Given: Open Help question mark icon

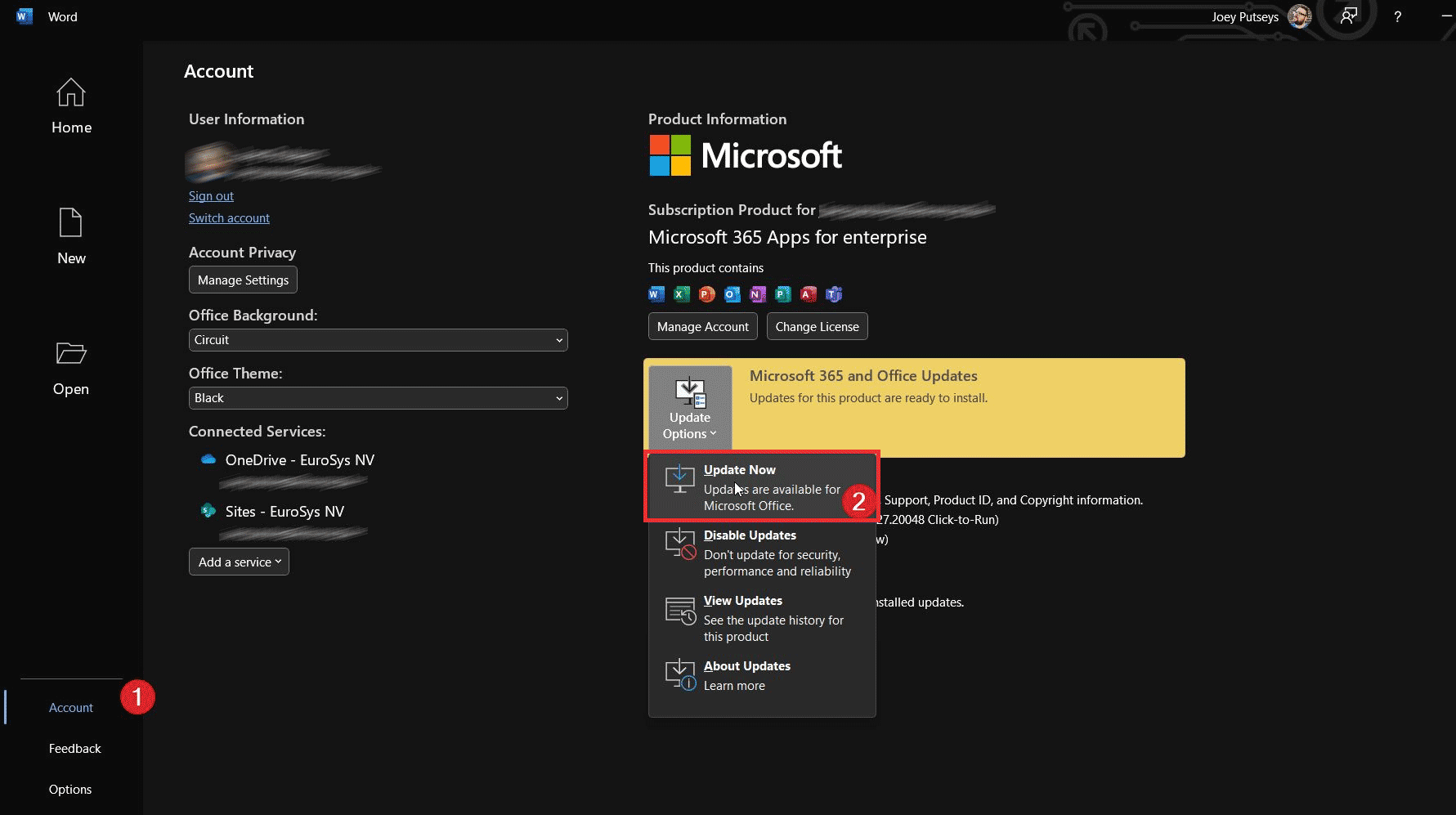Looking at the screenshot, I should coord(1398,16).
